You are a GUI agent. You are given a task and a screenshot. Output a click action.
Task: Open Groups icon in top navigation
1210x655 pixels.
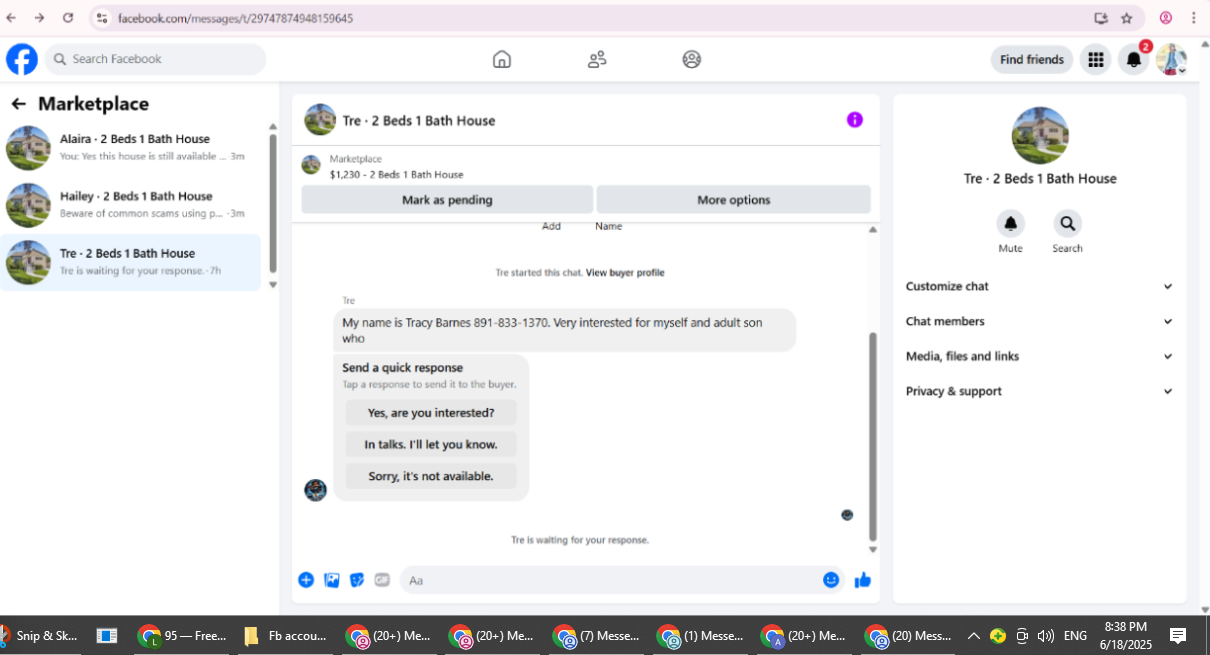coord(692,59)
